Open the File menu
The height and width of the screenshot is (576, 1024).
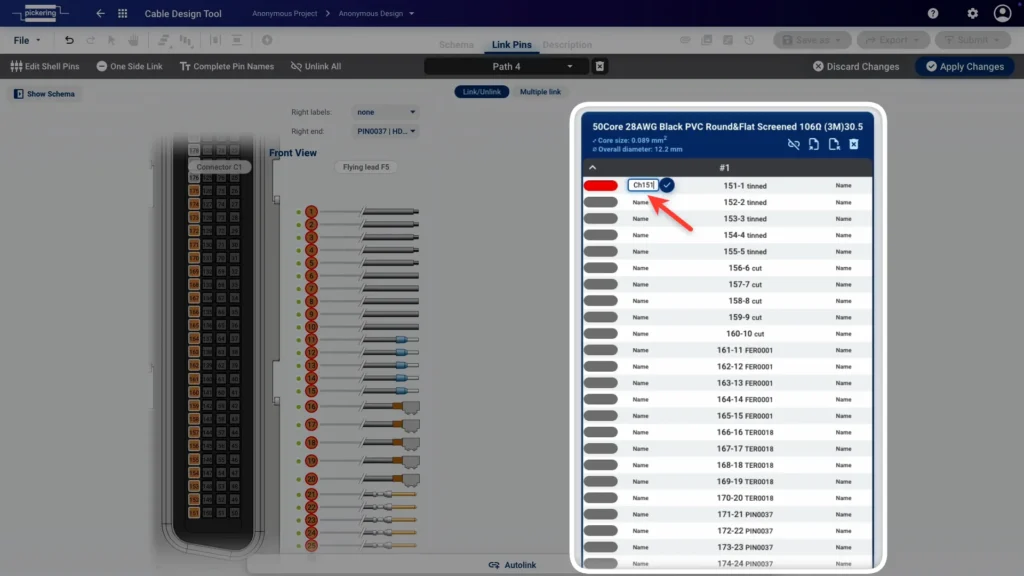27,40
